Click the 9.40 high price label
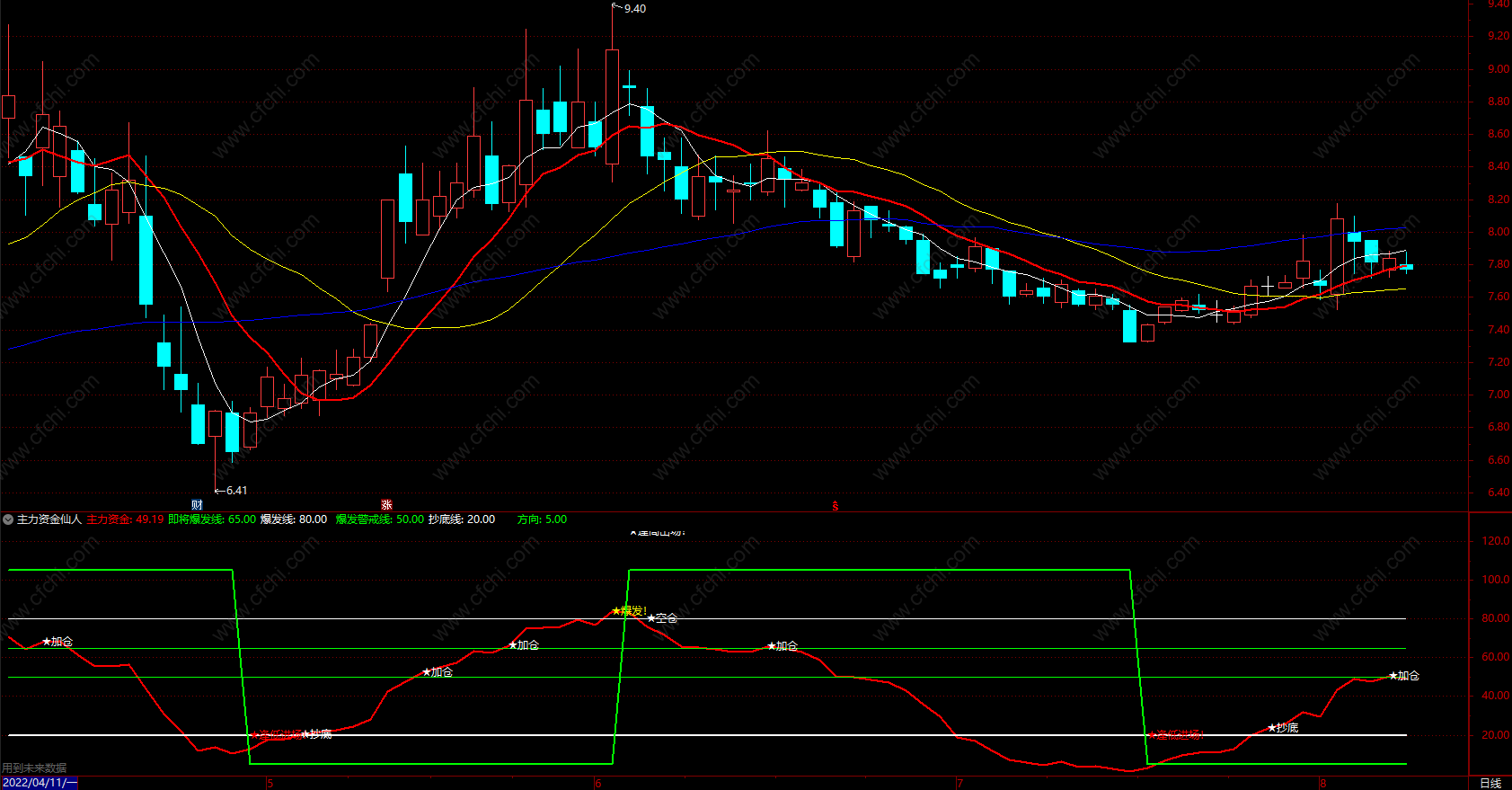Image resolution: width=1512 pixels, height=790 pixels. tap(633, 9)
